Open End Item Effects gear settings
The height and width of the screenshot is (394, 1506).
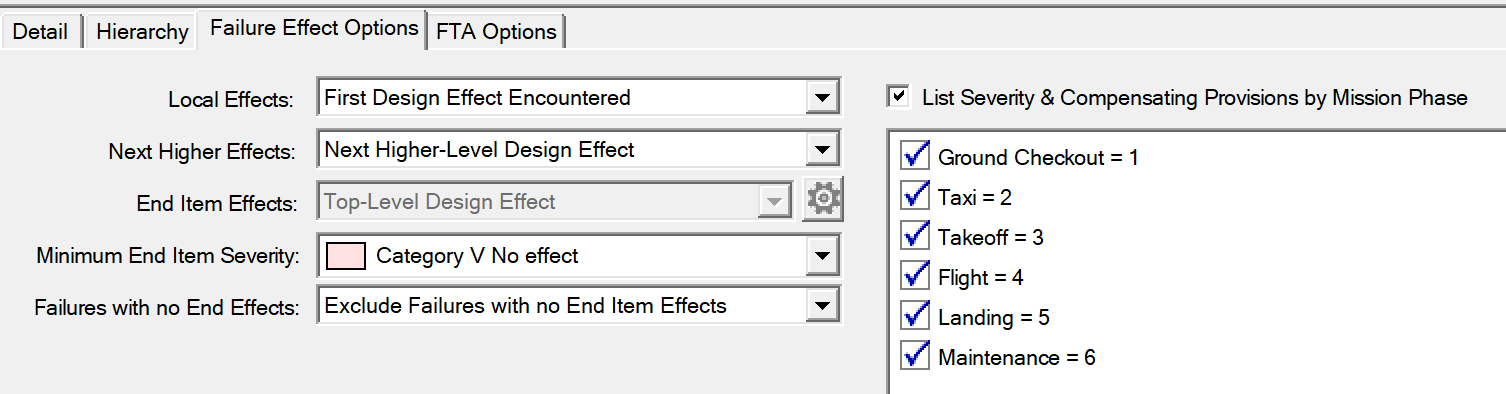[823, 200]
